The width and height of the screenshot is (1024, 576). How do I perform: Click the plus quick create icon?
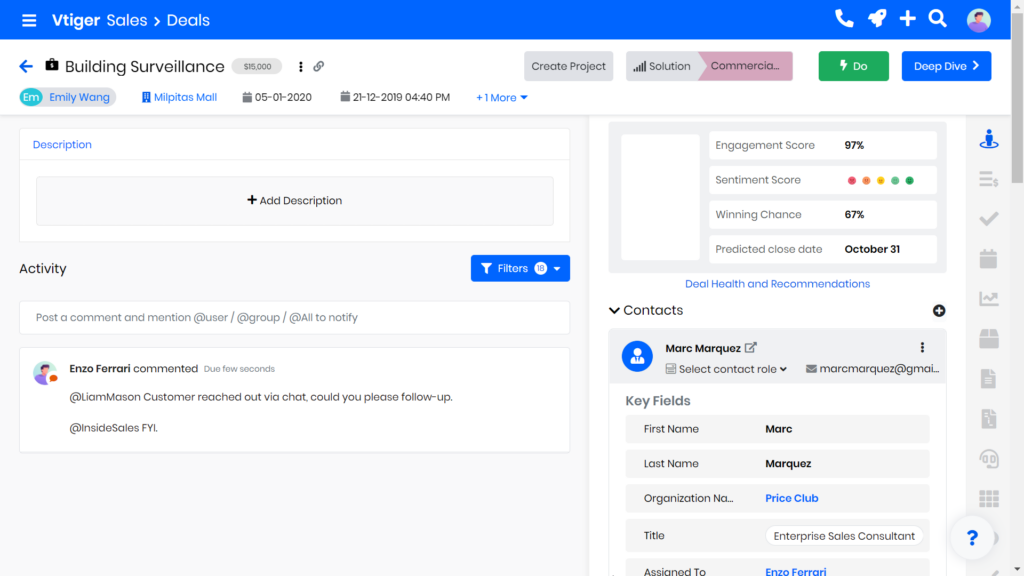(x=907, y=19)
